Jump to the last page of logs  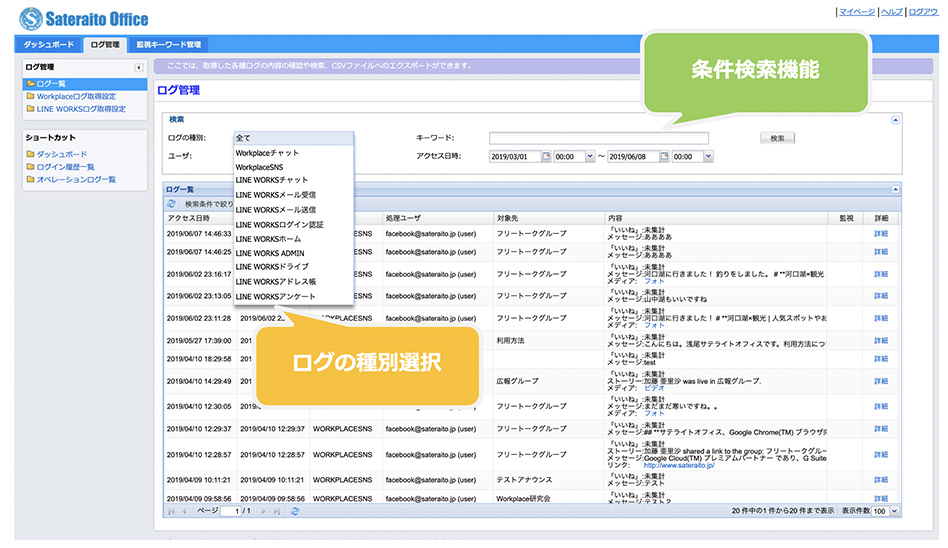[276, 511]
